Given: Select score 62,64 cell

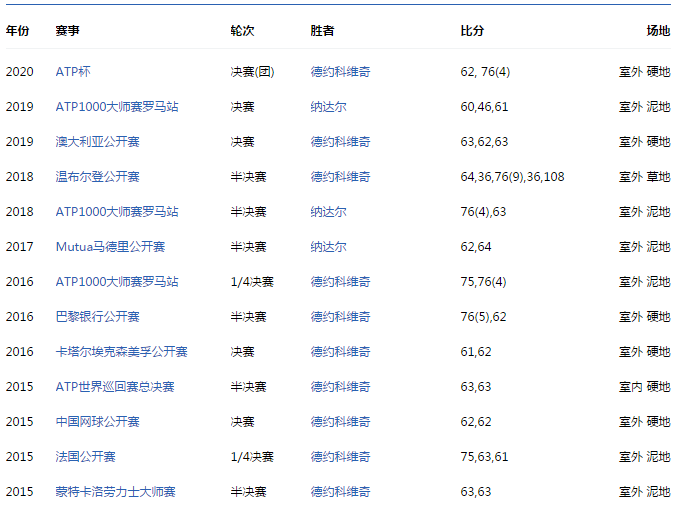Looking at the screenshot, I should 476,247.
